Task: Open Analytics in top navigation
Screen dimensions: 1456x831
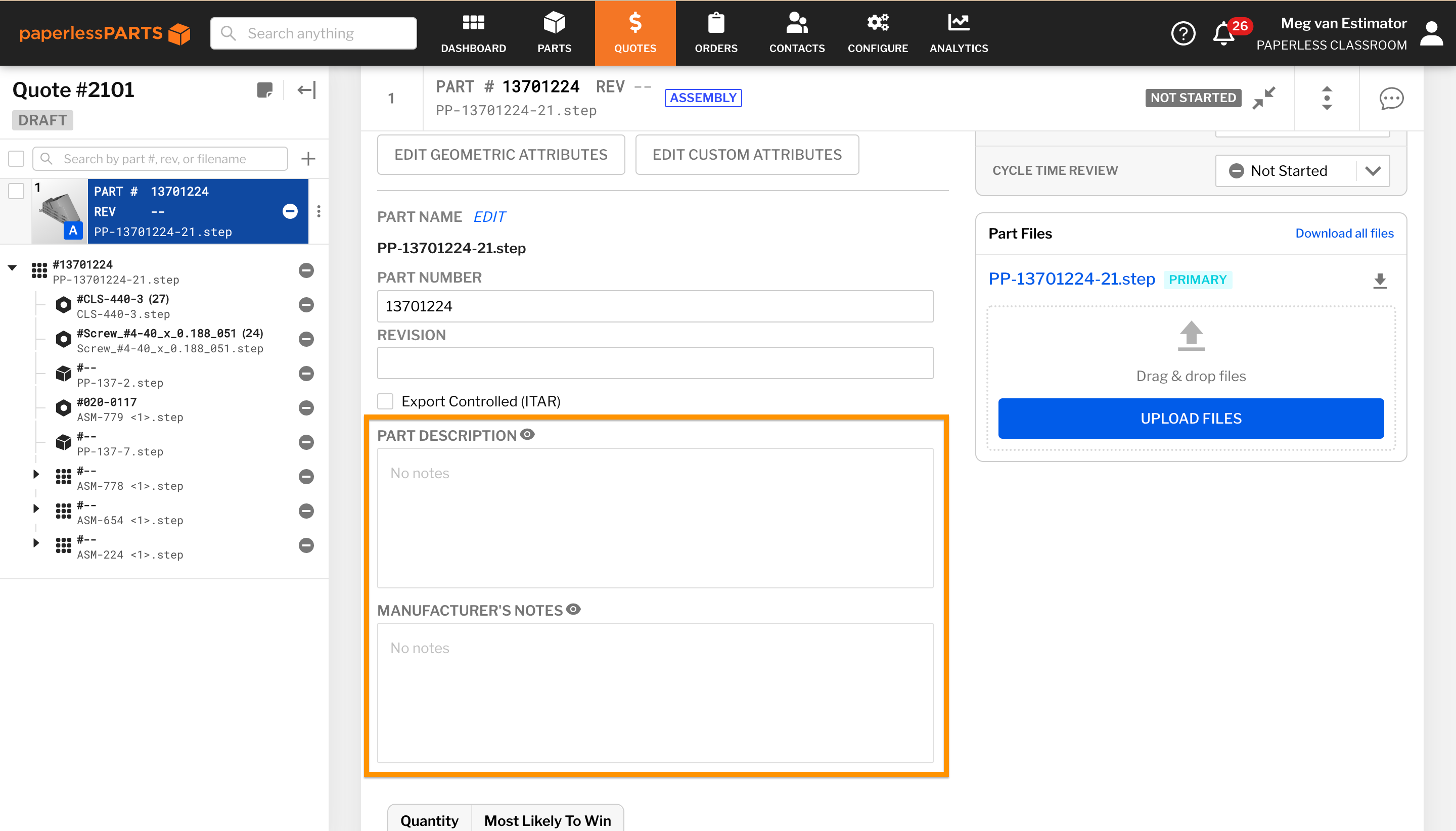Action: [x=959, y=33]
